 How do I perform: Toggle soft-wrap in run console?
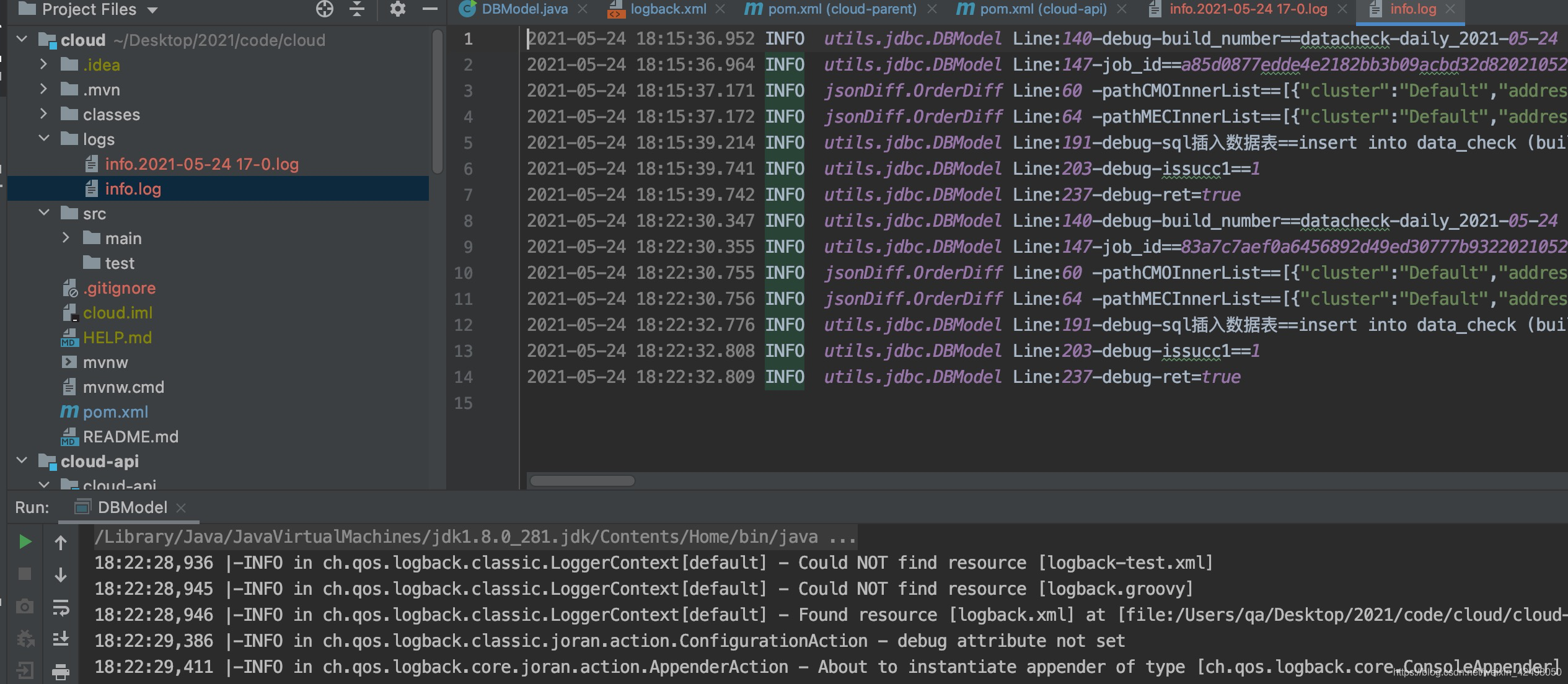click(x=61, y=607)
